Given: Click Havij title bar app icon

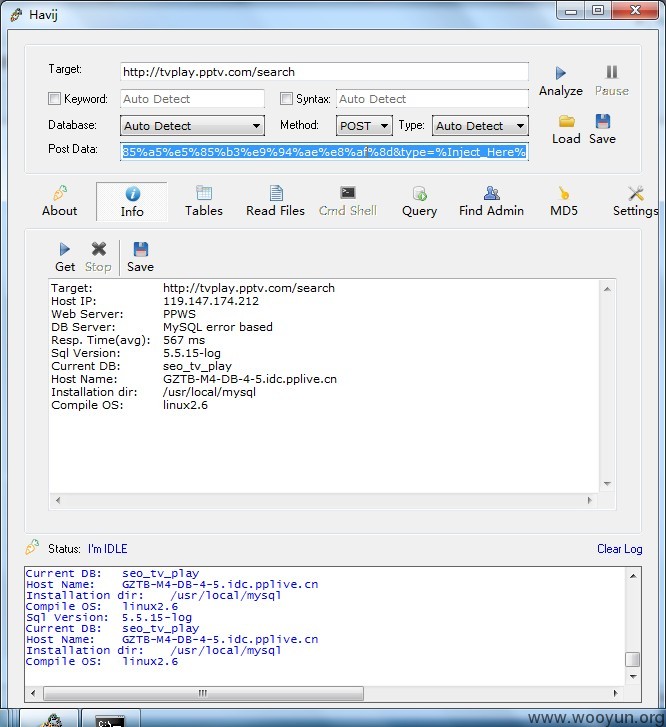Looking at the screenshot, I should point(16,15).
